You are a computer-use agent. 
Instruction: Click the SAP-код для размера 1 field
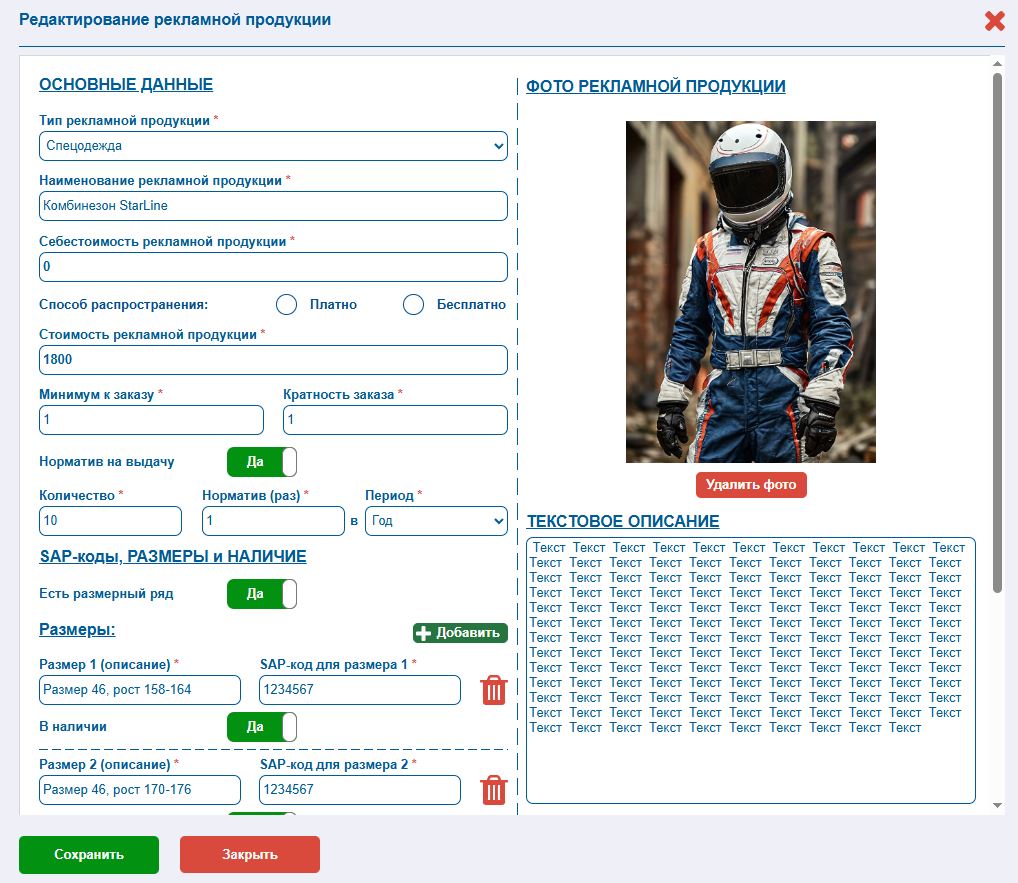coord(360,690)
